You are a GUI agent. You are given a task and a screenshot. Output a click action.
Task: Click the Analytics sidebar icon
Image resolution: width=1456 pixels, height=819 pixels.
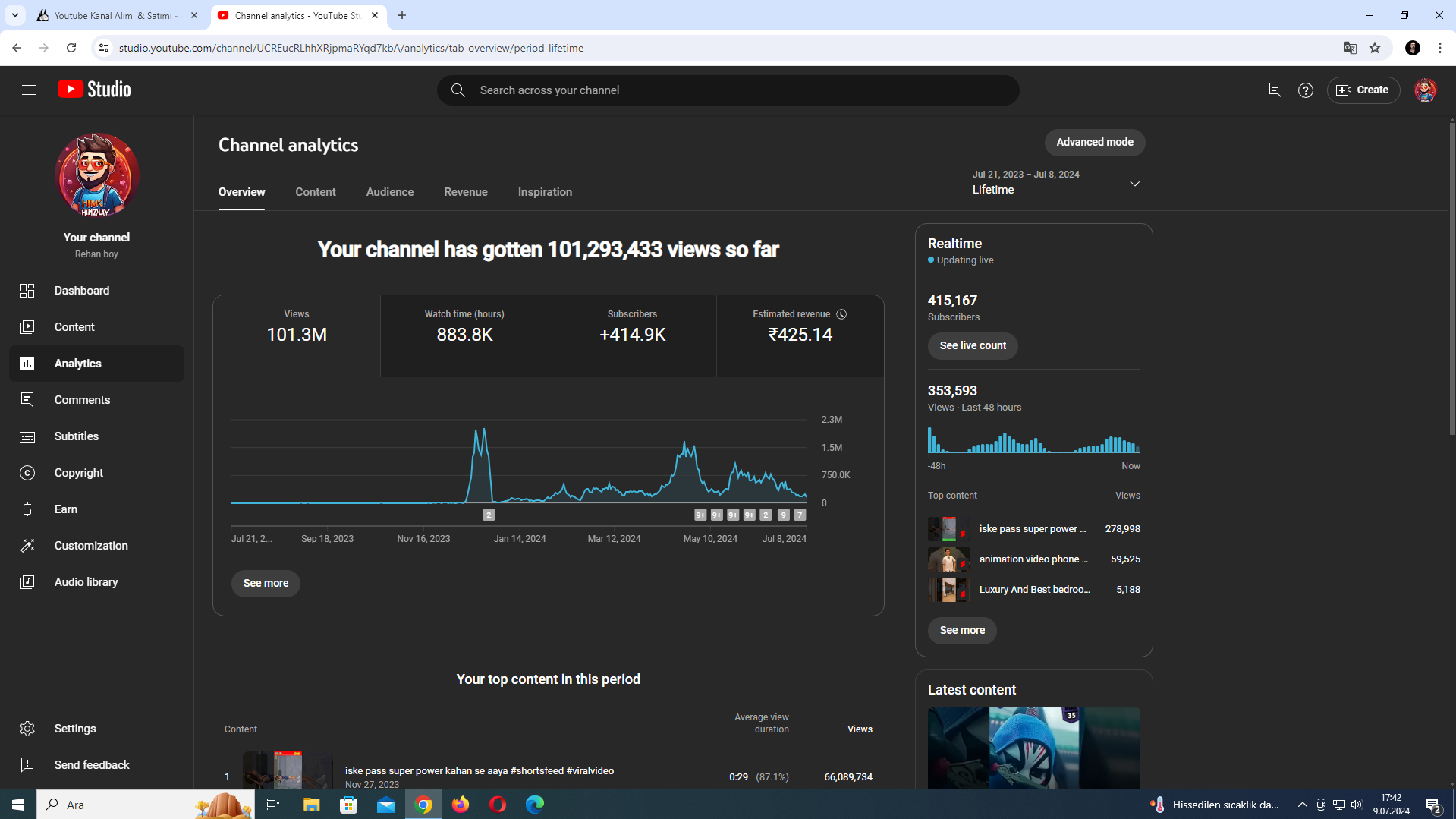27,364
